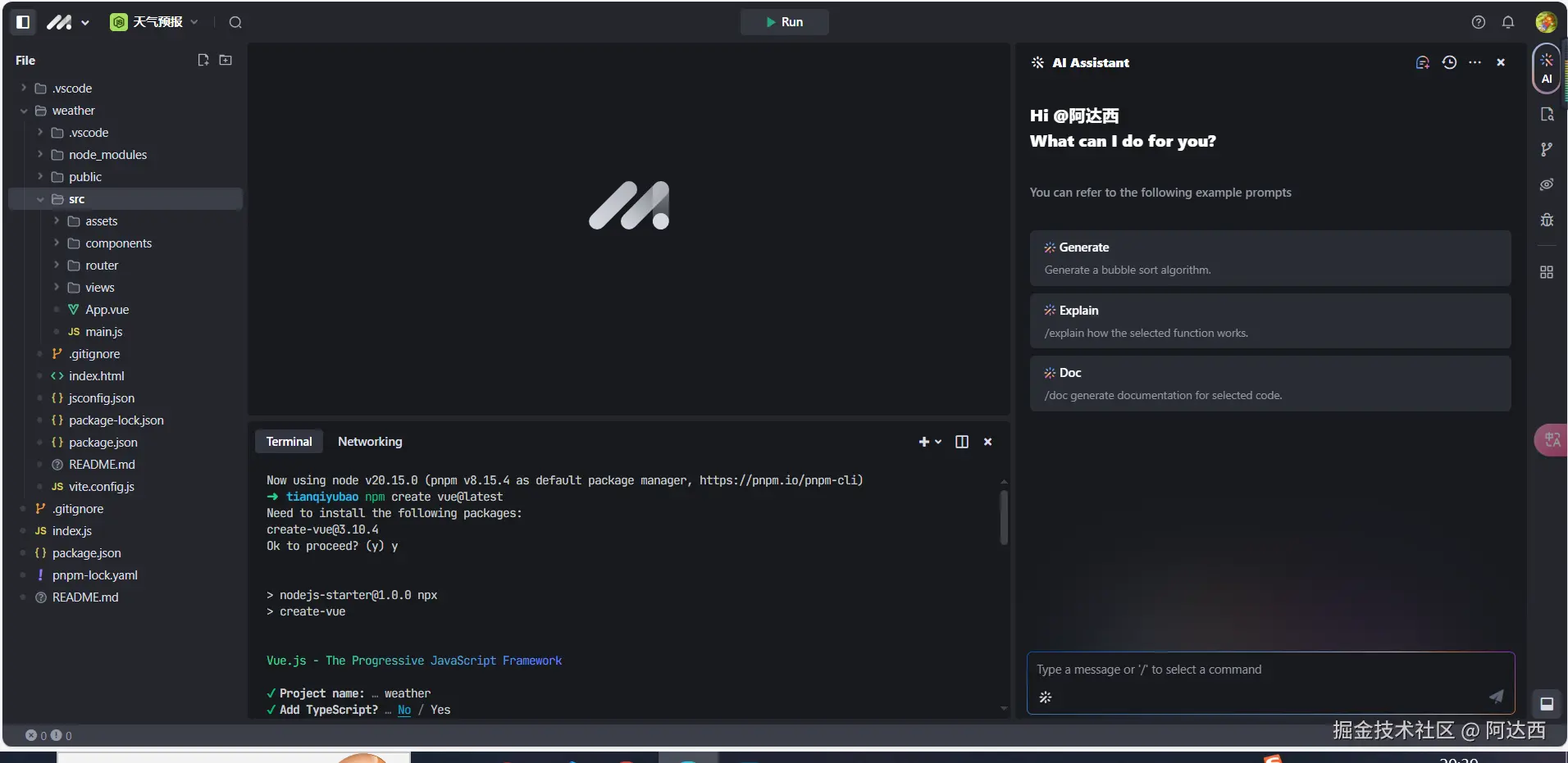Send the AI message
The image size is (1568, 763).
click(x=1497, y=697)
